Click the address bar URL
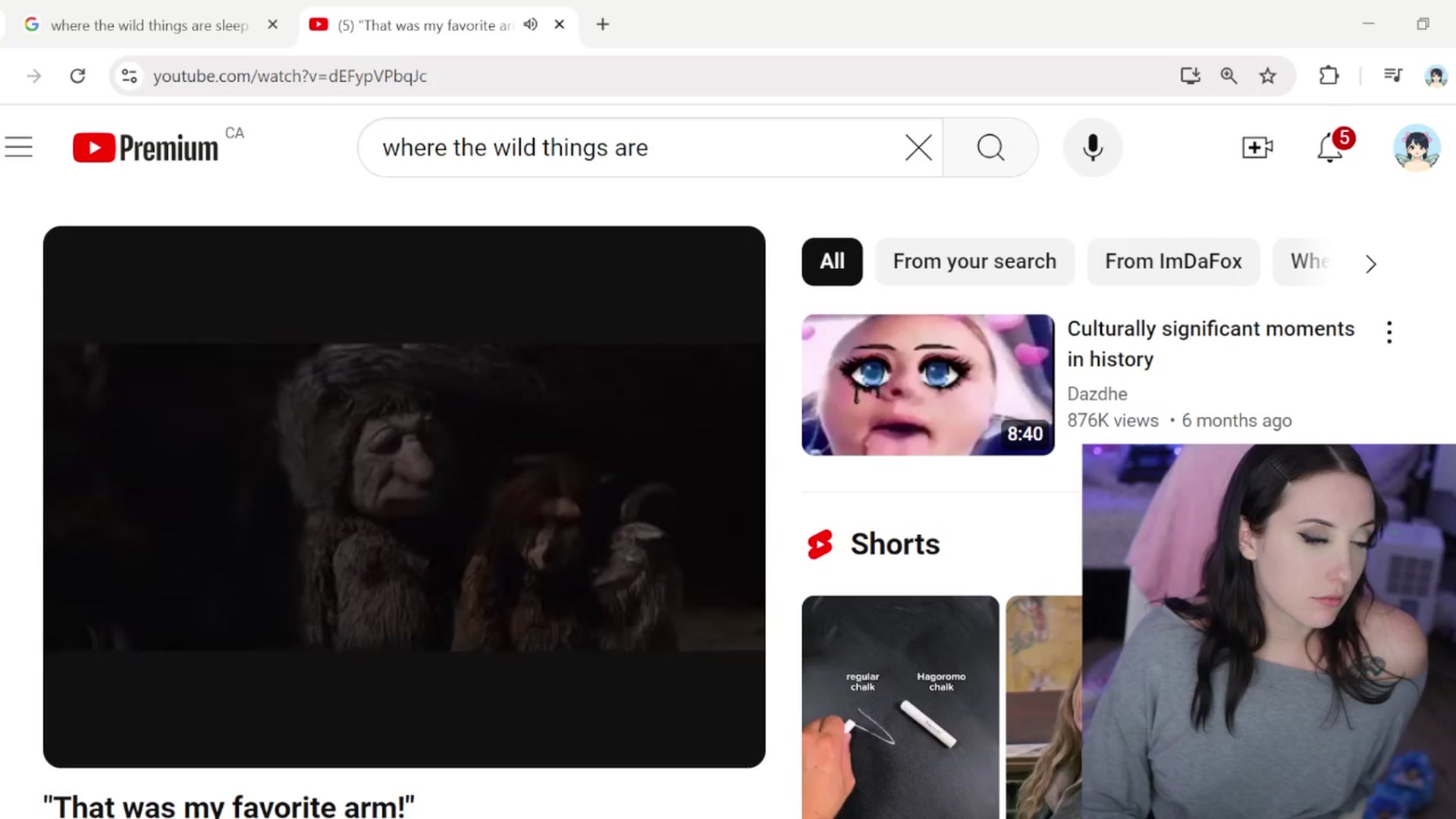 click(x=290, y=76)
